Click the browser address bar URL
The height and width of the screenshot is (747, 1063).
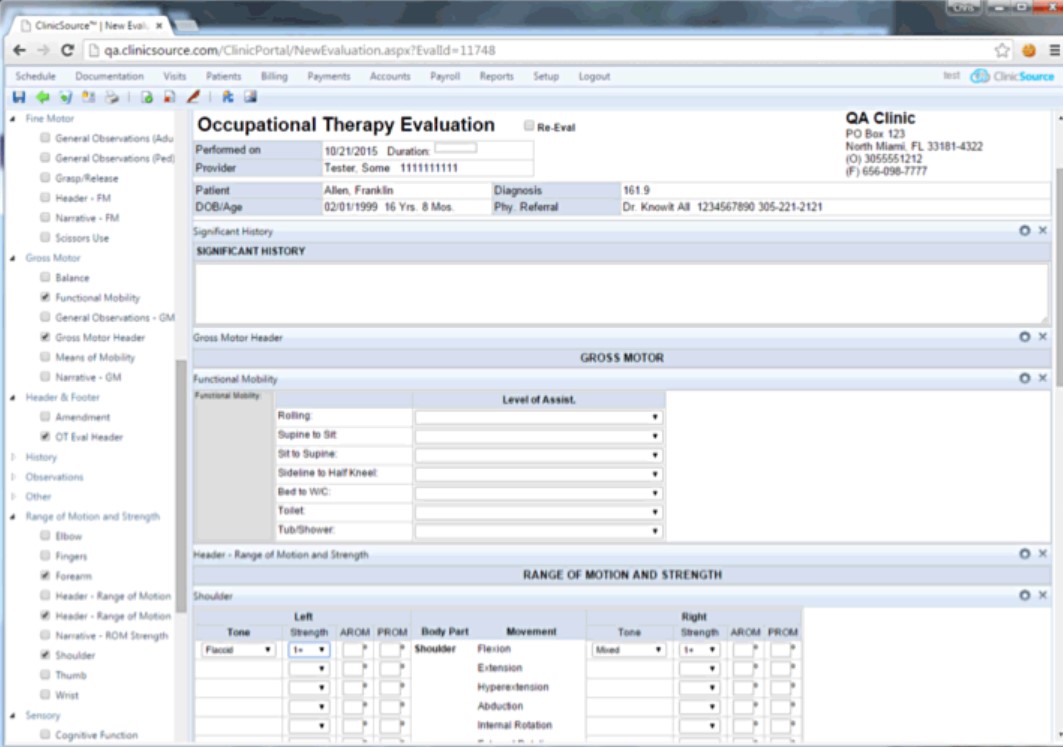(x=300, y=50)
